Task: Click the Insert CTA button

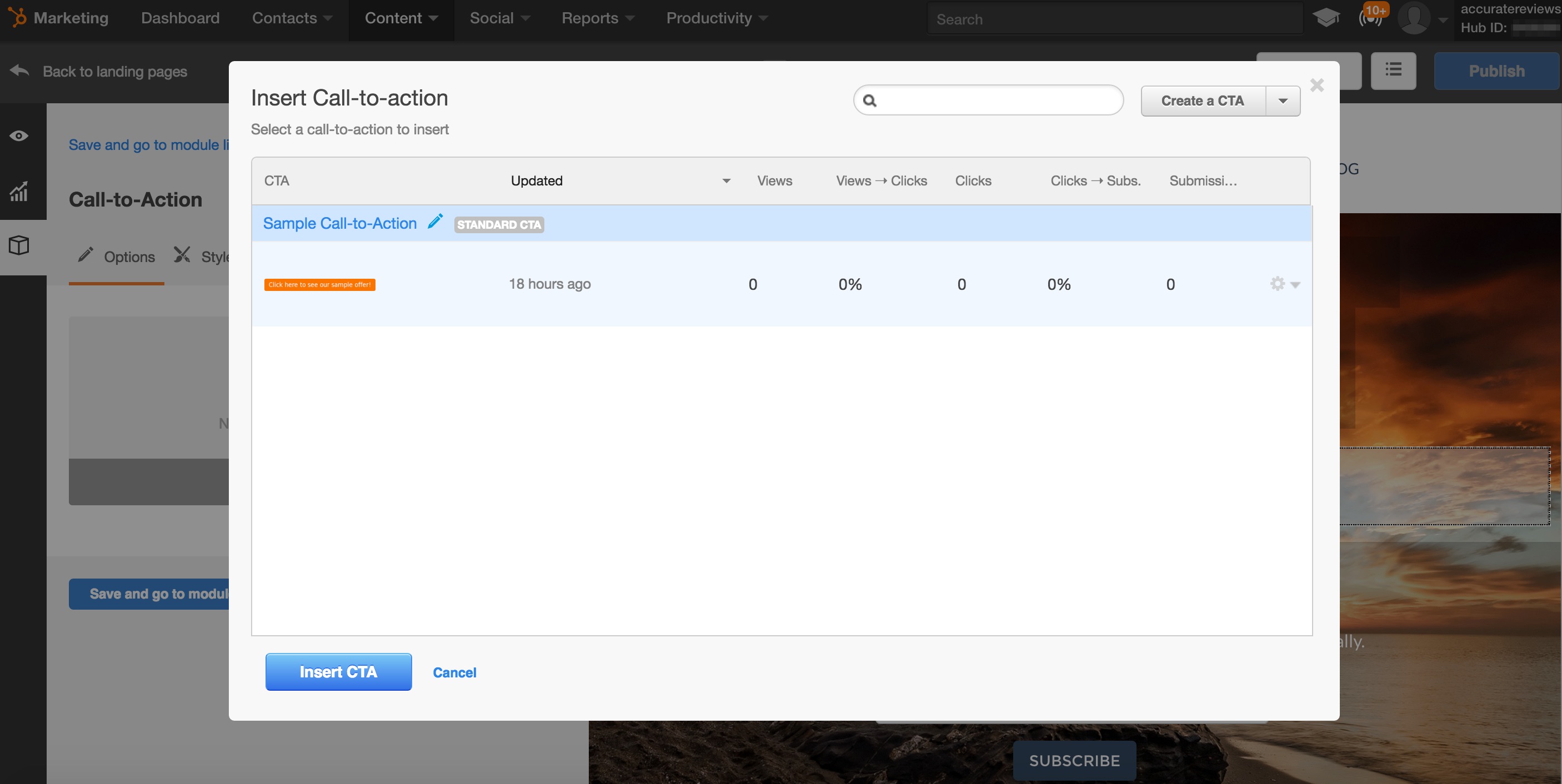Action: point(338,672)
